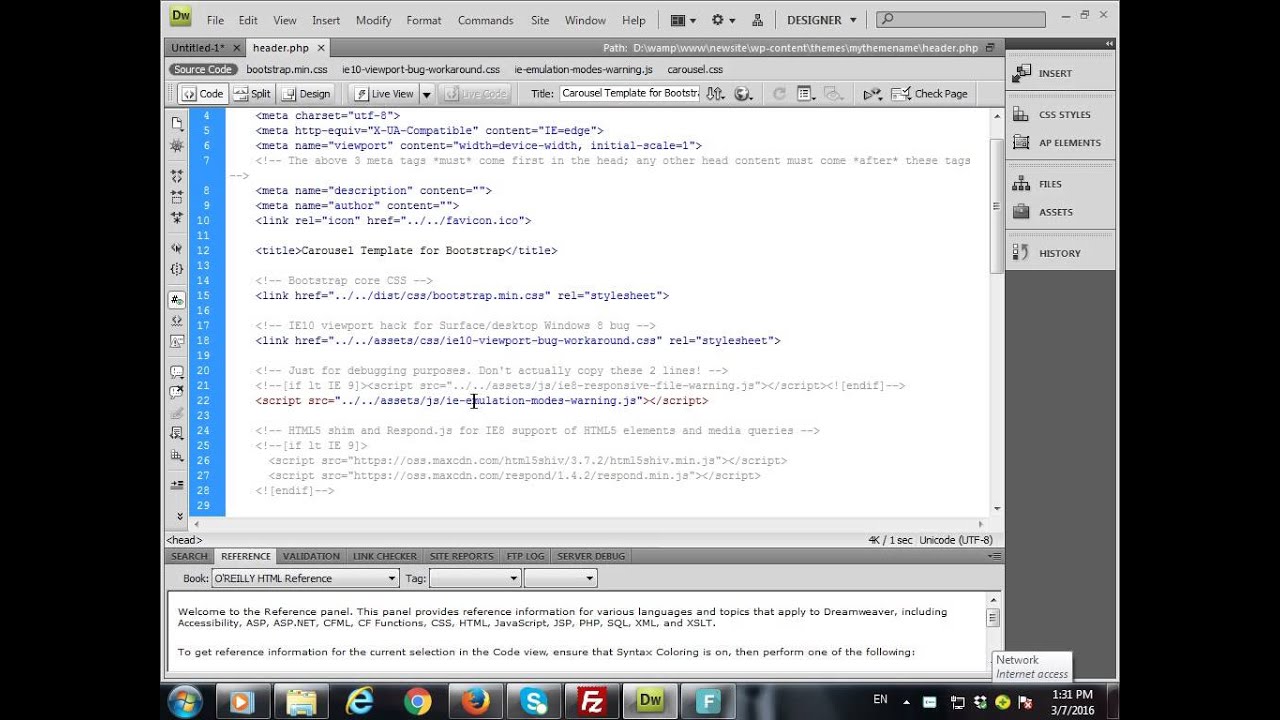This screenshot has height=720, width=1280.
Task: Switch to the SEARCH results tab
Action: coord(189,556)
